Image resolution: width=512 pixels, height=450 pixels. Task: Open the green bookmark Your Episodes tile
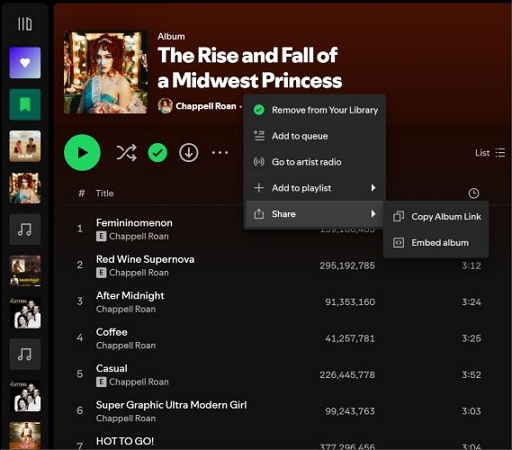[25, 104]
